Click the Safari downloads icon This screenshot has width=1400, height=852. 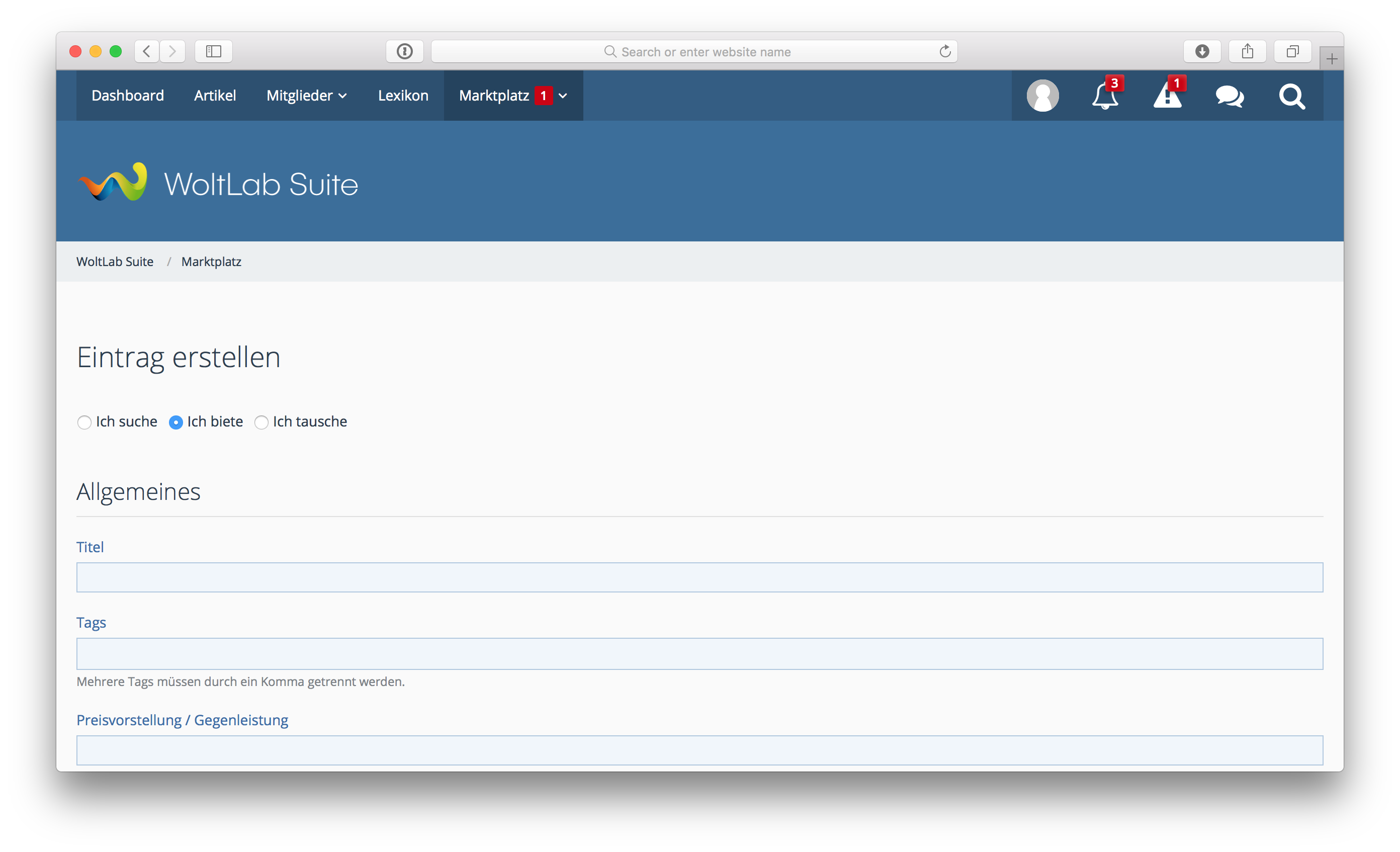(x=1202, y=52)
